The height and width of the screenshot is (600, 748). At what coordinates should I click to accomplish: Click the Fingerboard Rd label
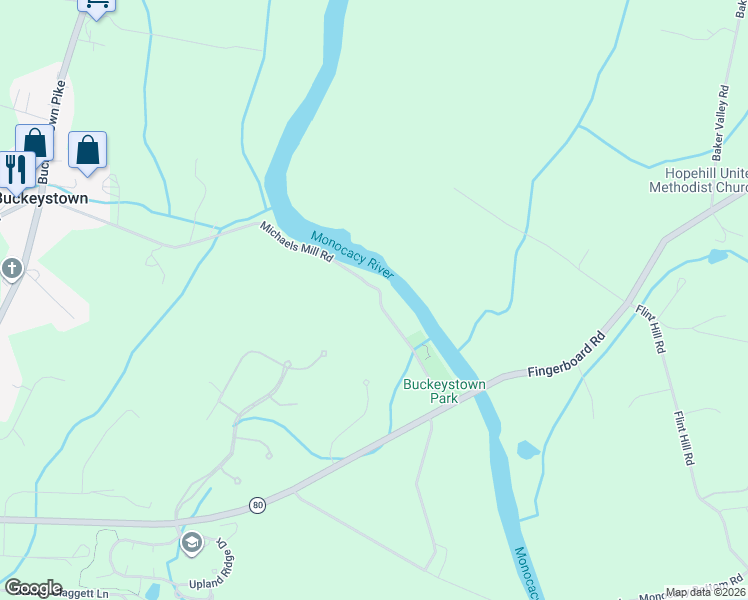tap(567, 354)
